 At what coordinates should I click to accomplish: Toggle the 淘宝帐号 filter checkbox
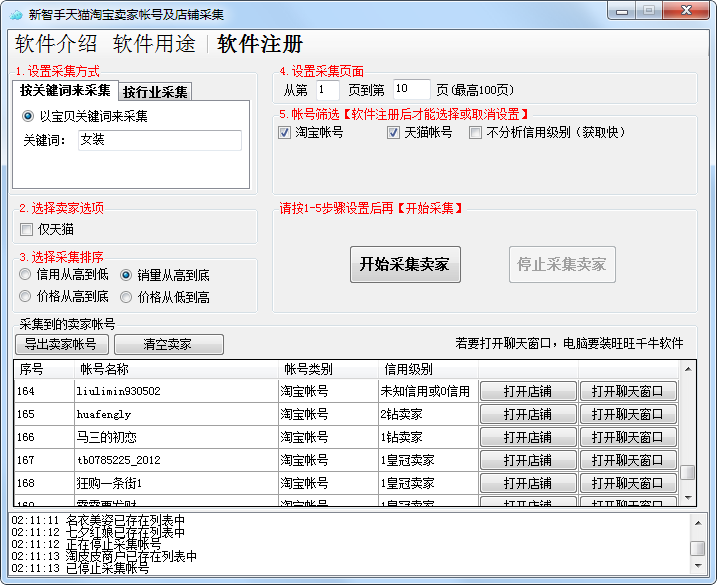pyautogui.click(x=285, y=132)
